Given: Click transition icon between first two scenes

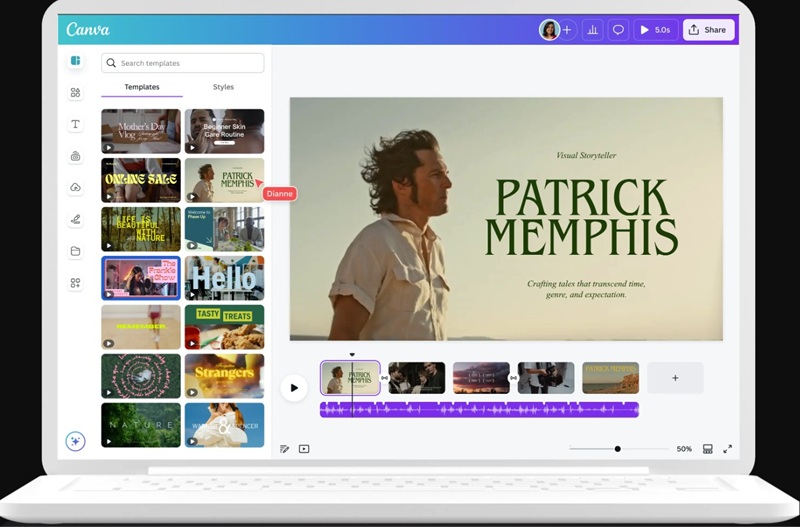Looking at the screenshot, I should (385, 378).
